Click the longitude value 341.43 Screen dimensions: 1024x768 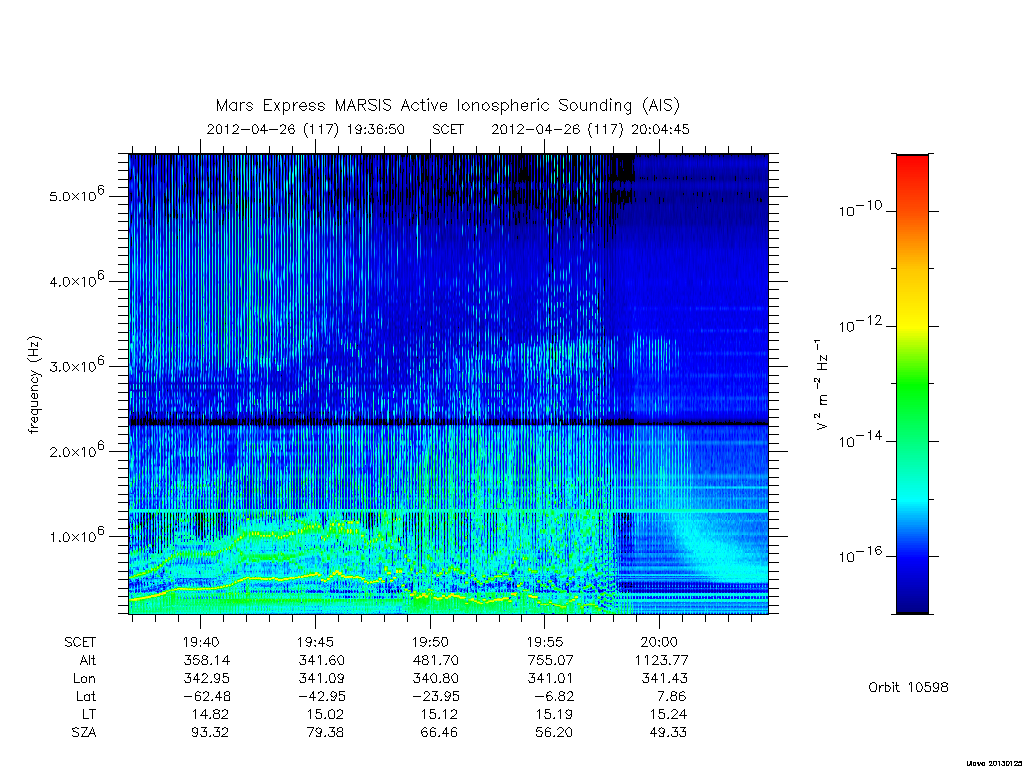pos(665,679)
